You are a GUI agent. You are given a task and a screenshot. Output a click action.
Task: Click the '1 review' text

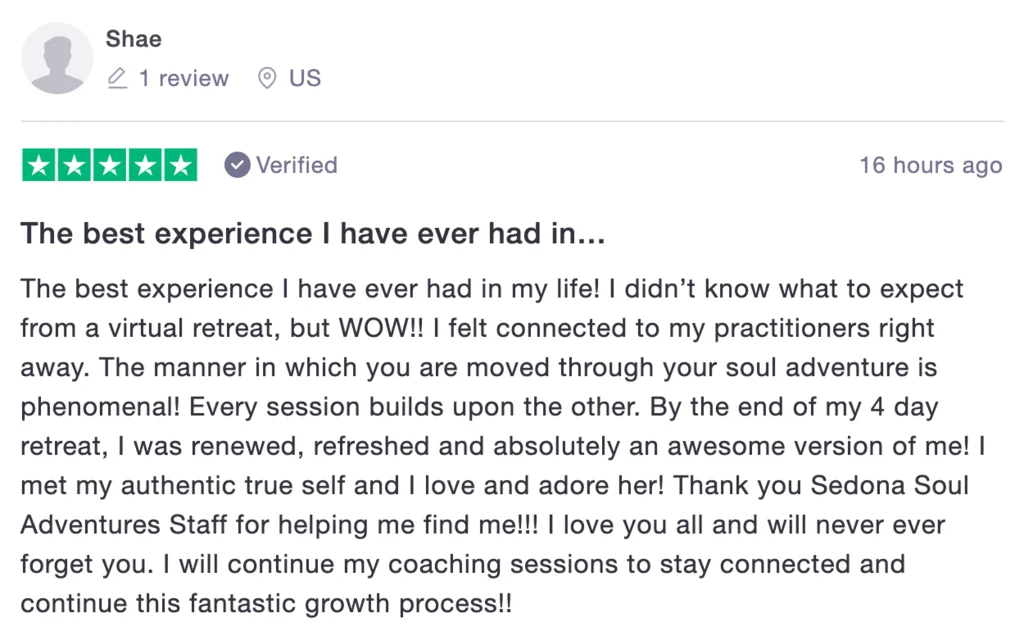183,78
